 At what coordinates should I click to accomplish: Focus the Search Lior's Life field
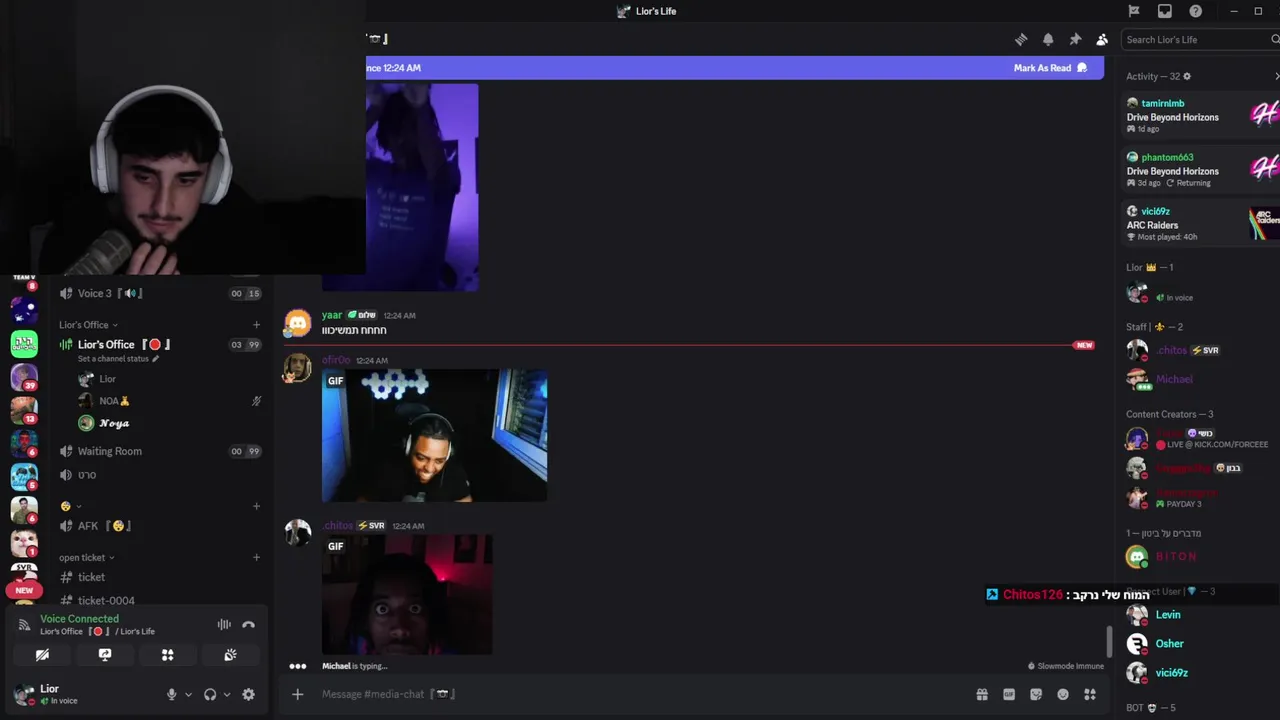(1198, 39)
